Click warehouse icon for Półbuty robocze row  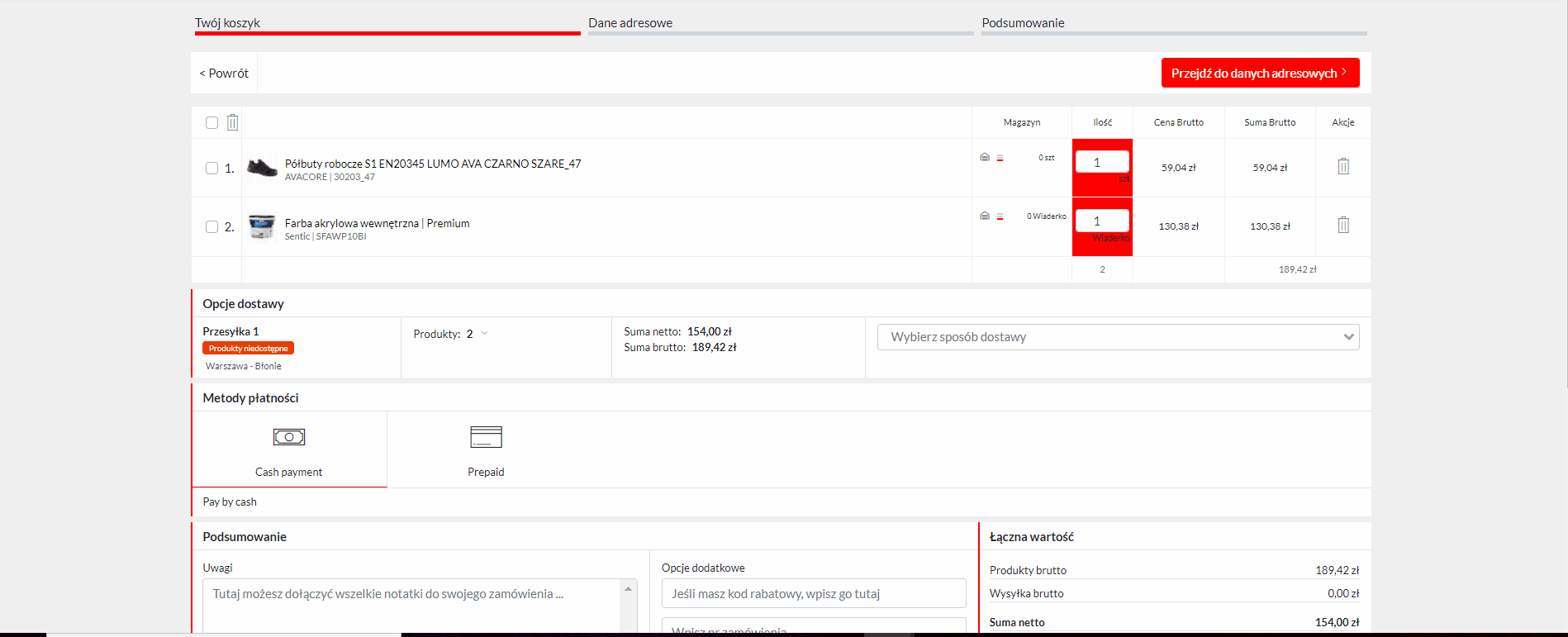[x=985, y=157]
